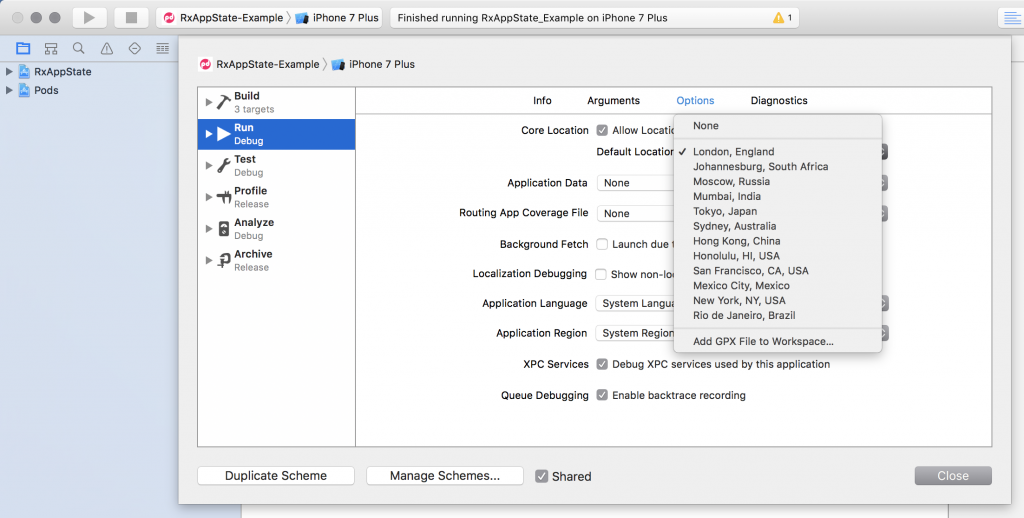The height and width of the screenshot is (518, 1024).
Task: Select Hong Kong, China location
Action: point(778,241)
